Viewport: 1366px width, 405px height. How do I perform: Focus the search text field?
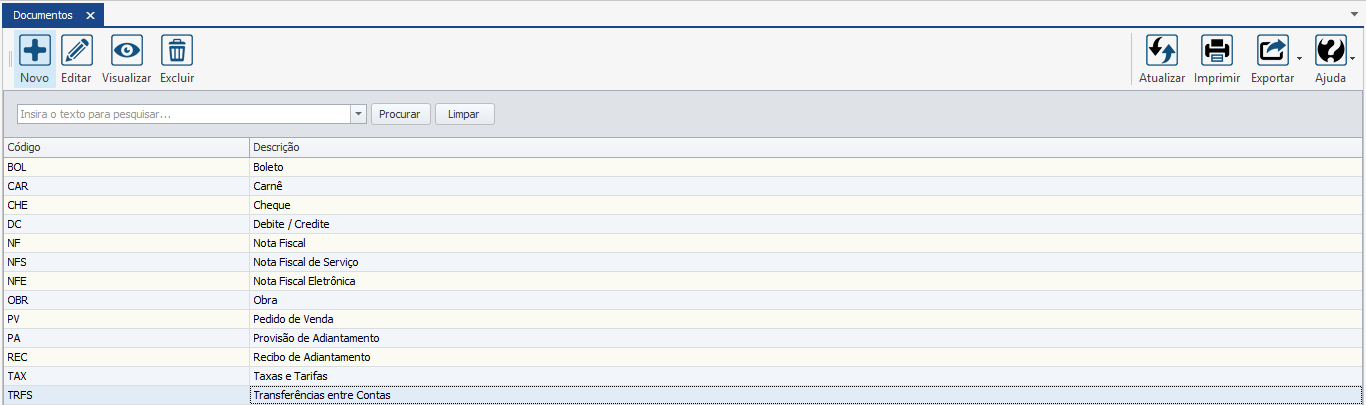tap(184, 114)
